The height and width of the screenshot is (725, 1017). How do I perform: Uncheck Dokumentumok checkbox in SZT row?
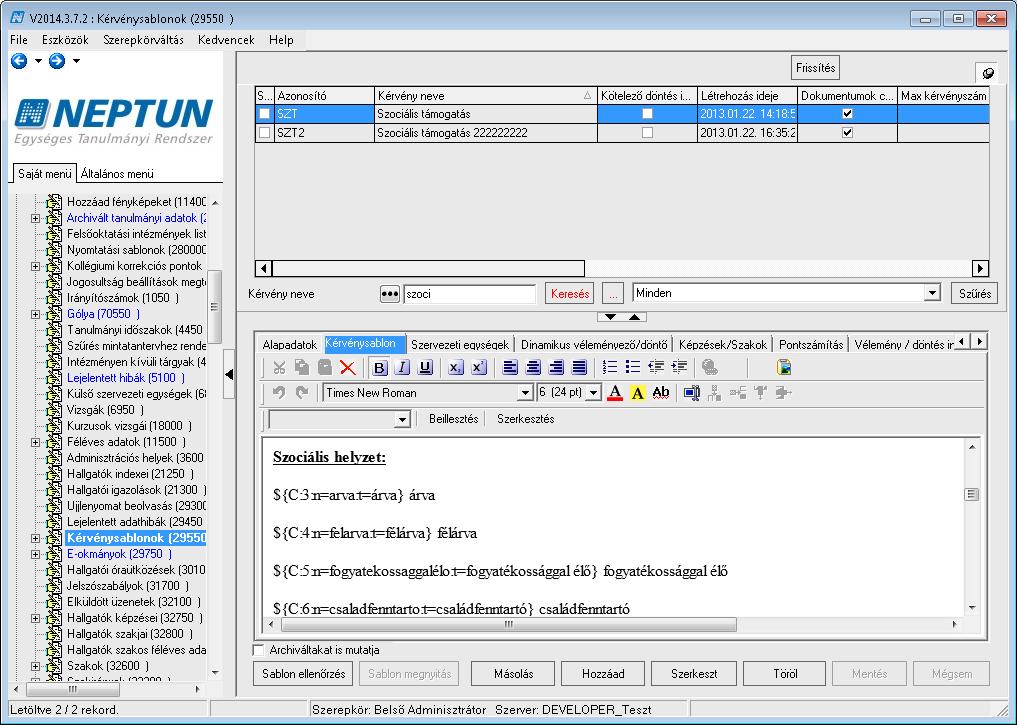point(847,114)
